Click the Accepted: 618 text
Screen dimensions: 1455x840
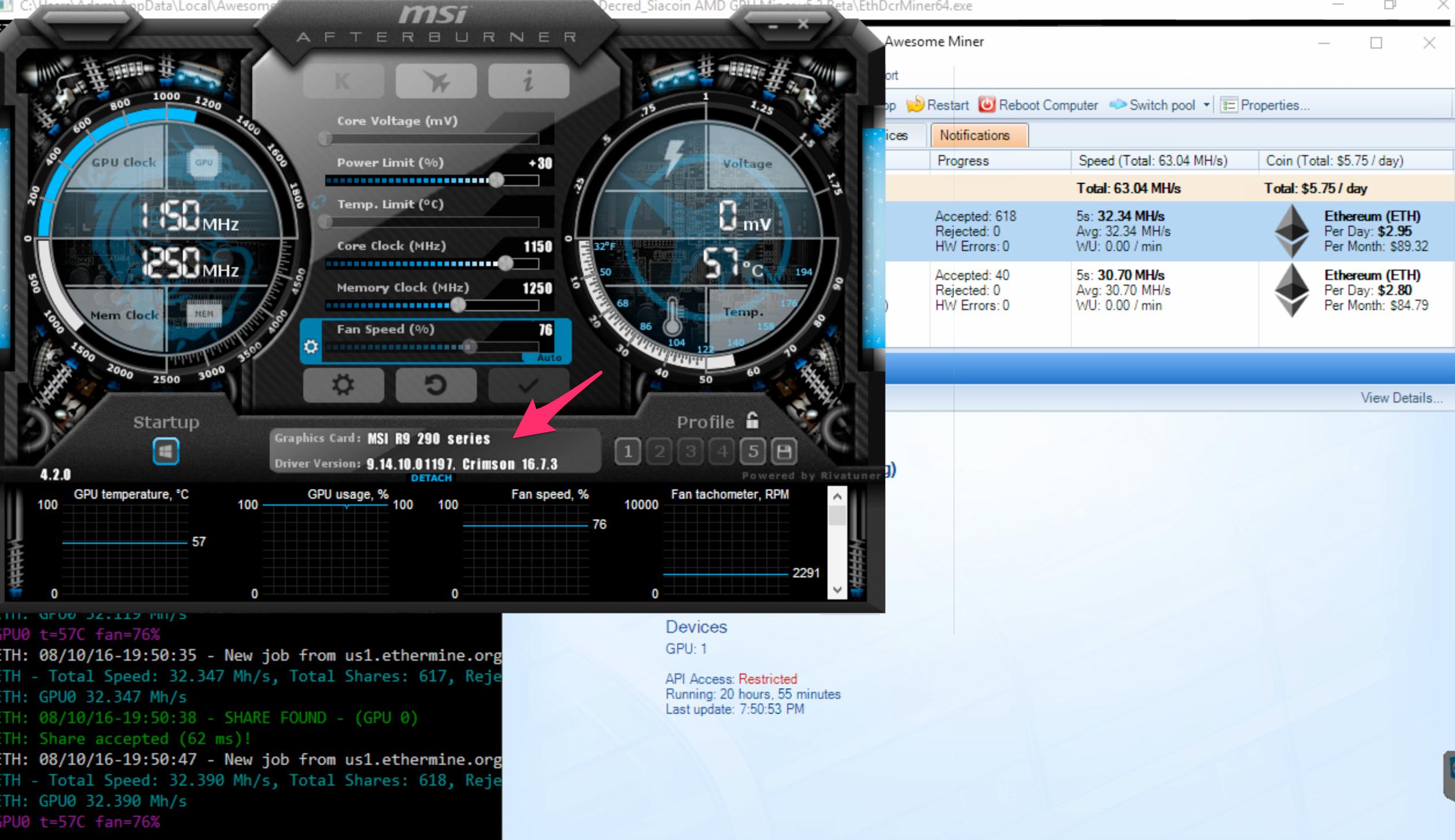976,216
